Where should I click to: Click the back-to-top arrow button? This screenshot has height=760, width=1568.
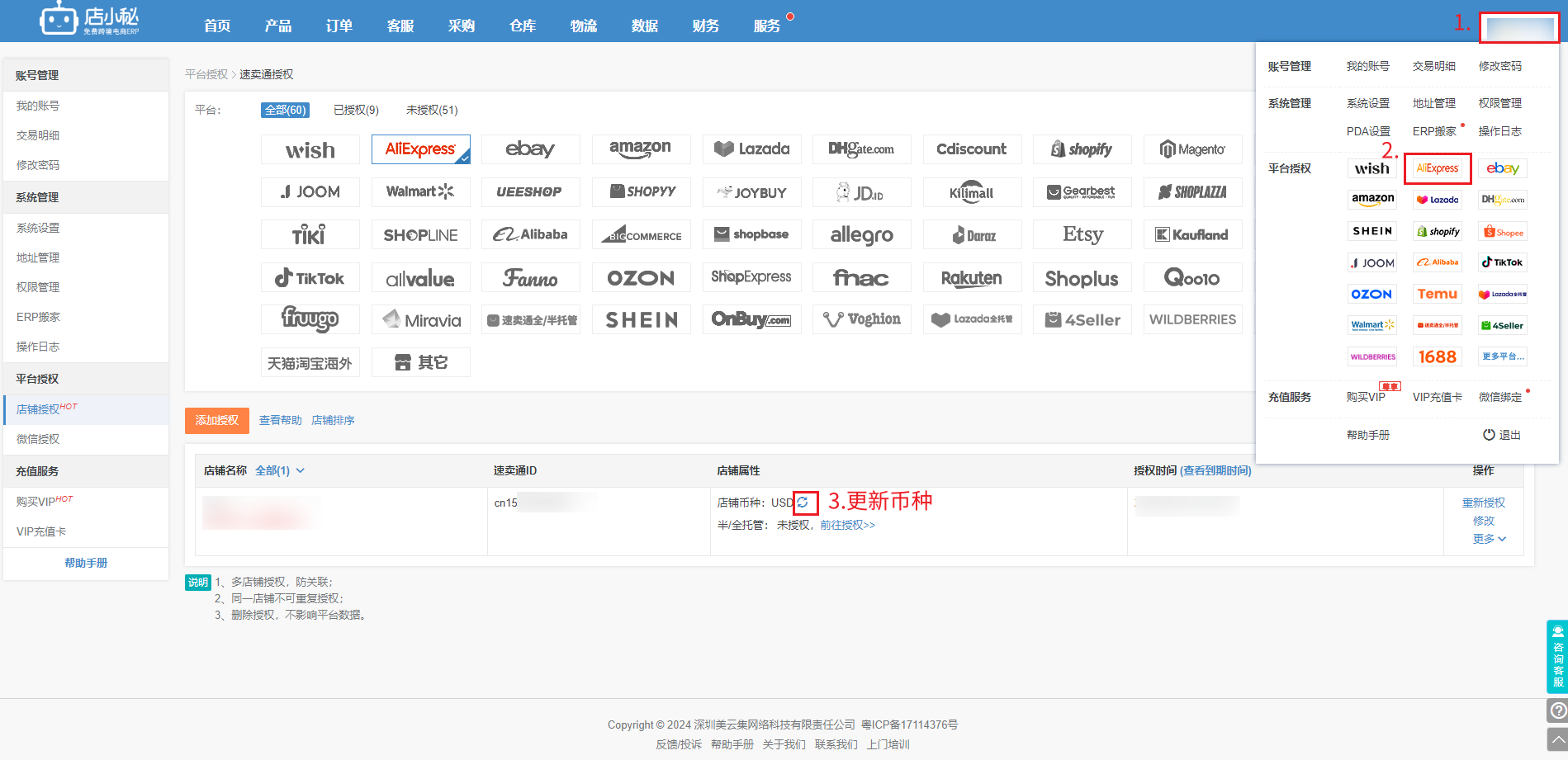tap(1557, 739)
